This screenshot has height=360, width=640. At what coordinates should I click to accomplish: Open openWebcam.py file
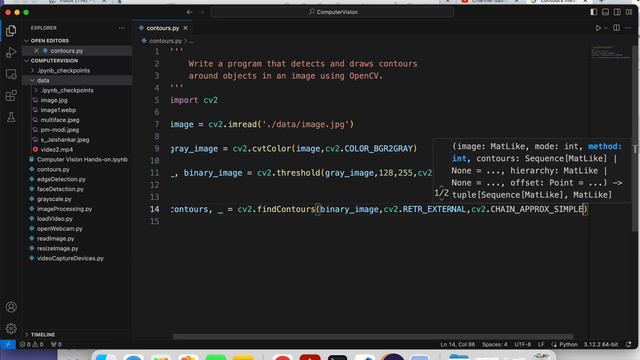coord(60,229)
